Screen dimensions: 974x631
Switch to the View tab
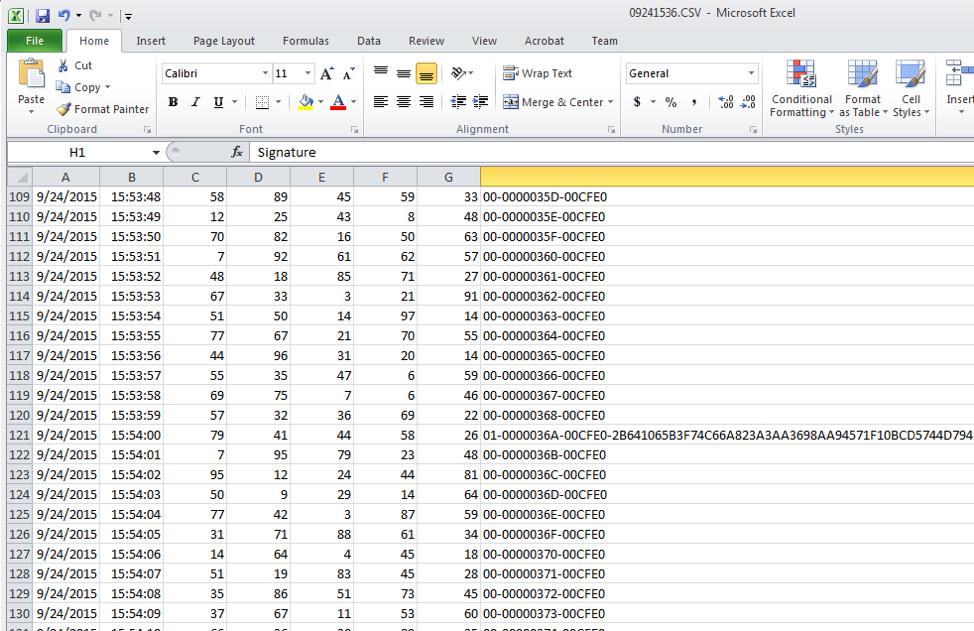point(484,41)
